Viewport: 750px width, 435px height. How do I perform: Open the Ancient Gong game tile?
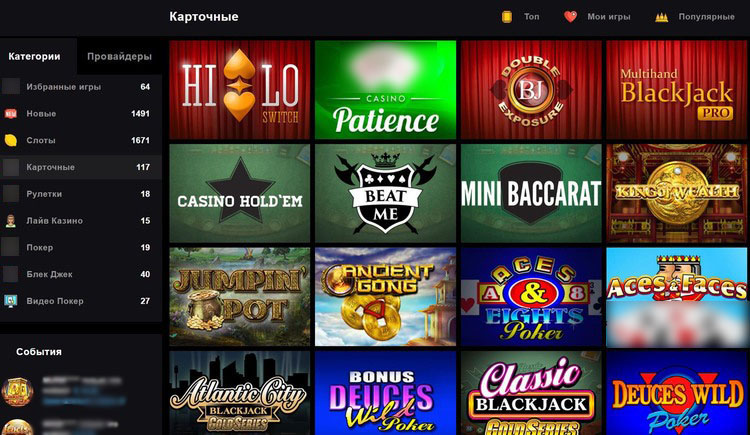386,297
